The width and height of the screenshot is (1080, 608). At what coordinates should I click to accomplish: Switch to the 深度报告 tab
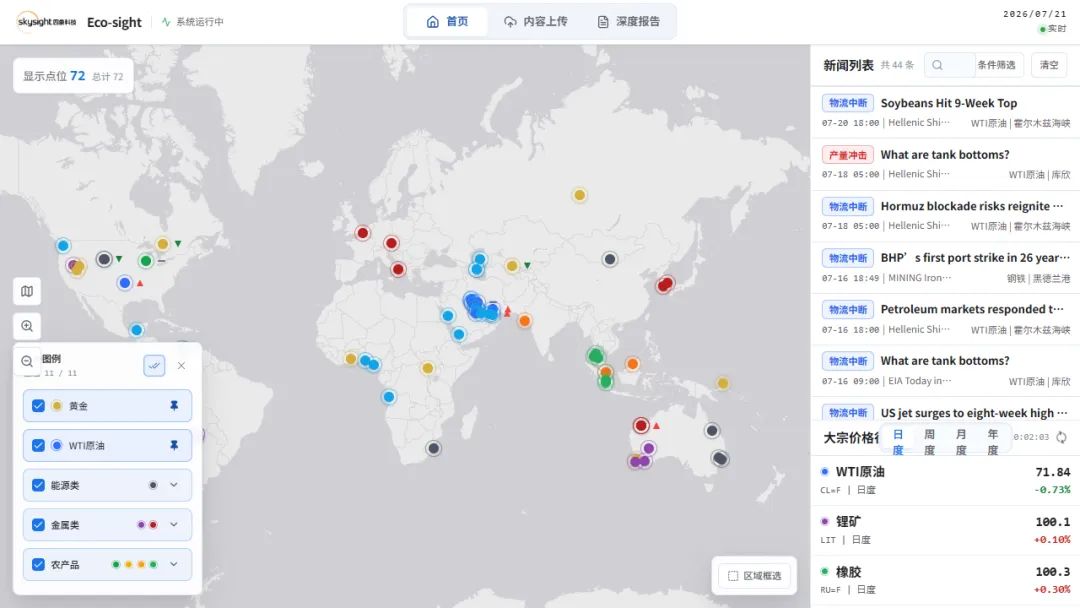tap(628, 21)
